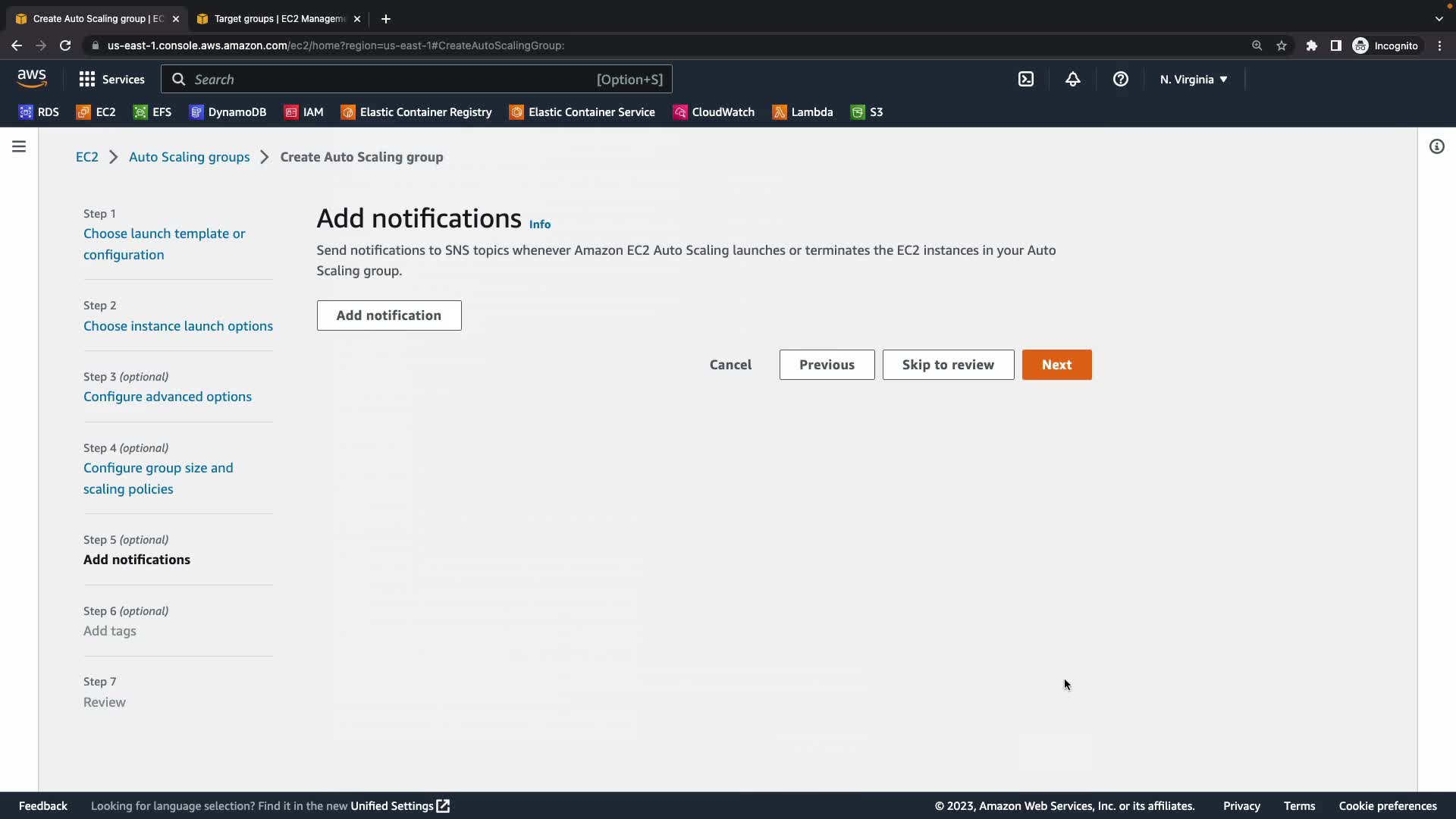
Task: Click the orange Next button
Action: [x=1056, y=365]
